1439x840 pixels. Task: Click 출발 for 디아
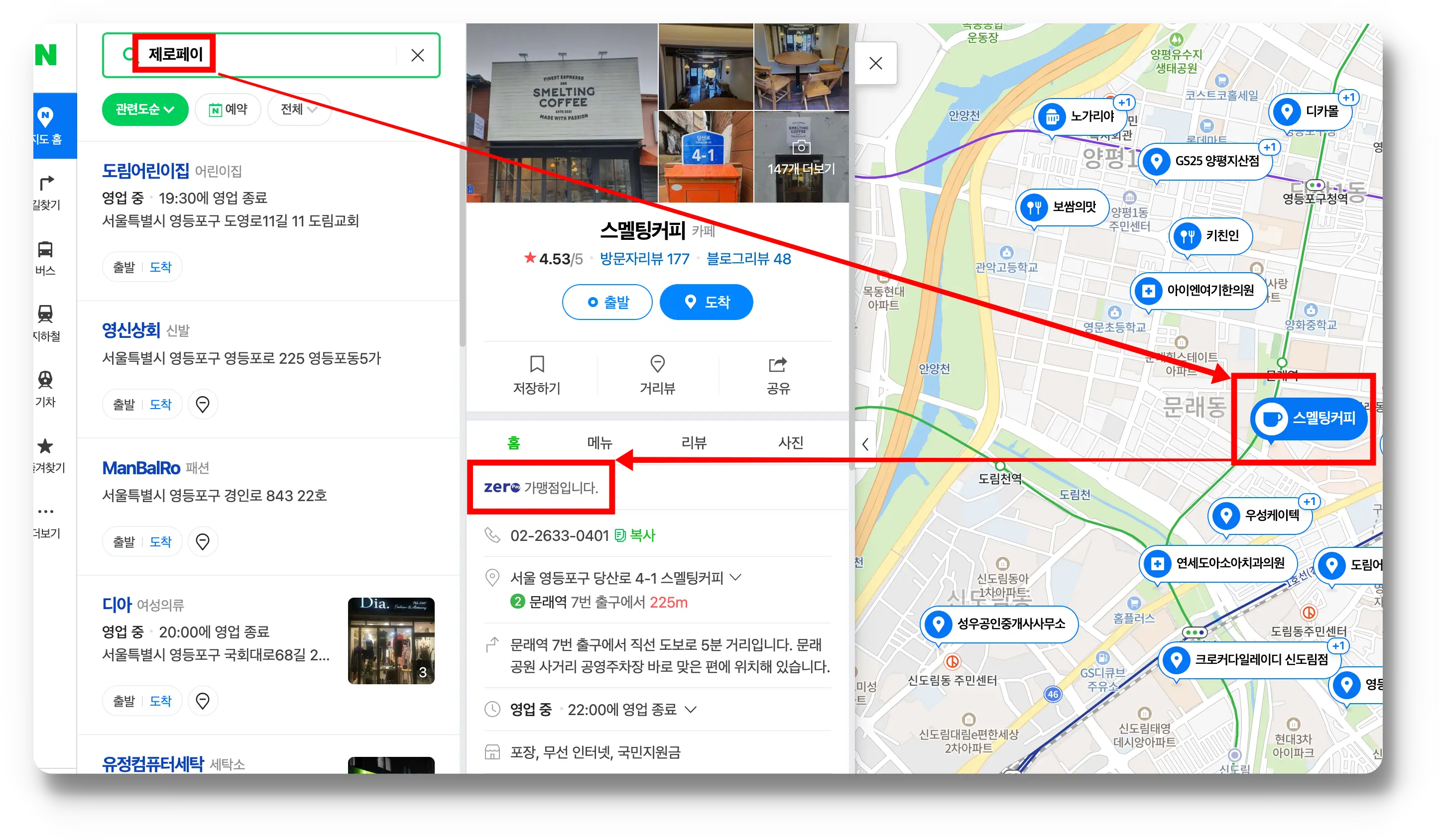tap(124, 700)
